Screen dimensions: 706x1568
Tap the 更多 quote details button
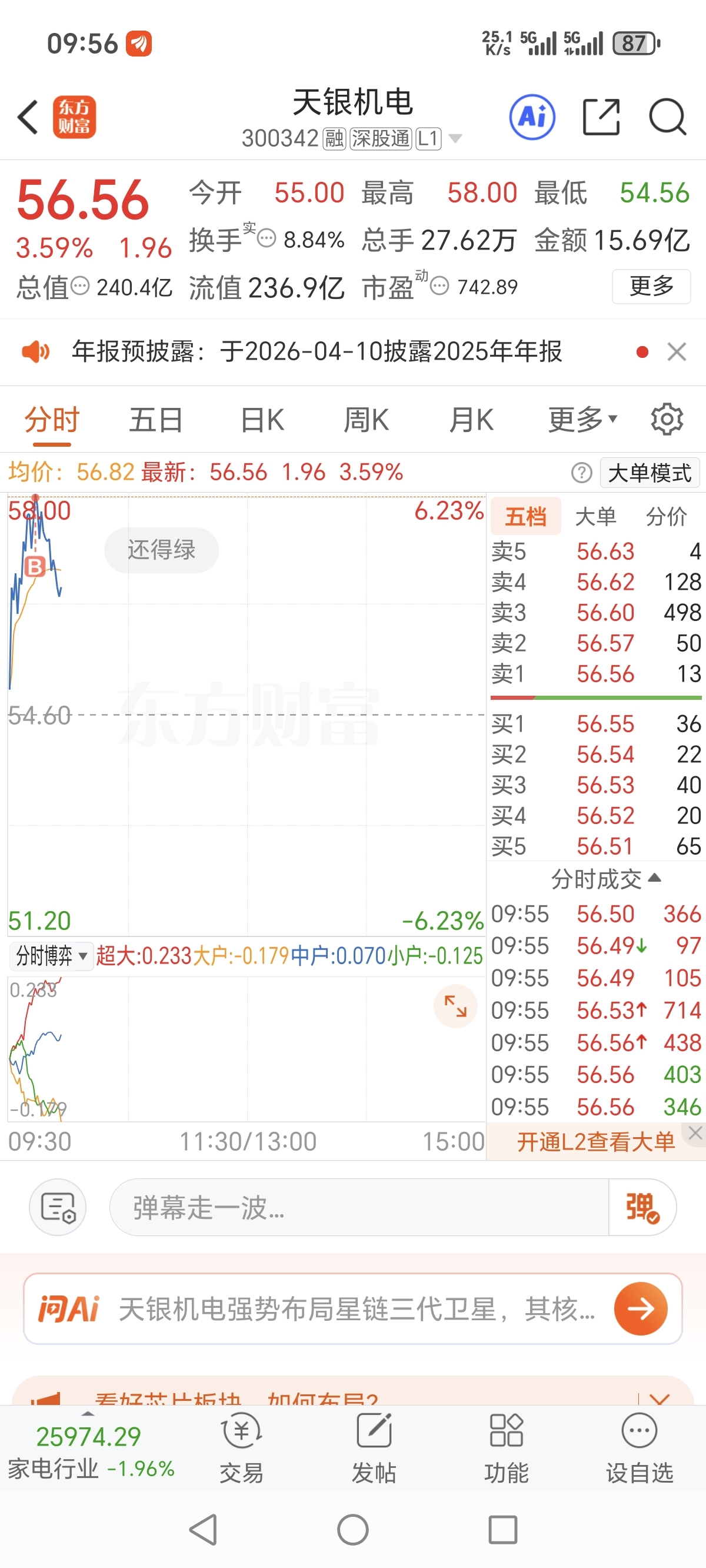[651, 286]
